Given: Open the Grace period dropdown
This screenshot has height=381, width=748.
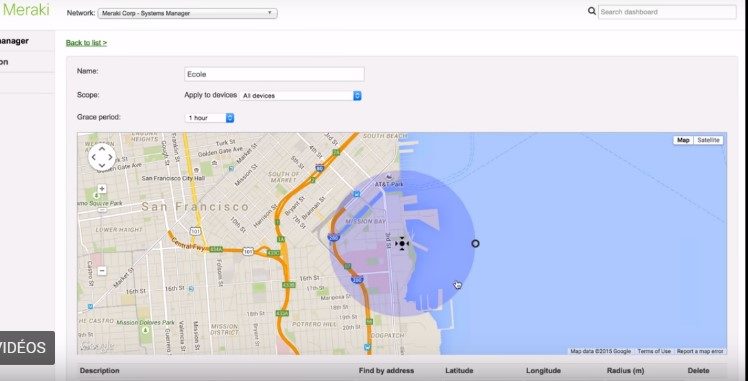Looking at the screenshot, I should 209,117.
